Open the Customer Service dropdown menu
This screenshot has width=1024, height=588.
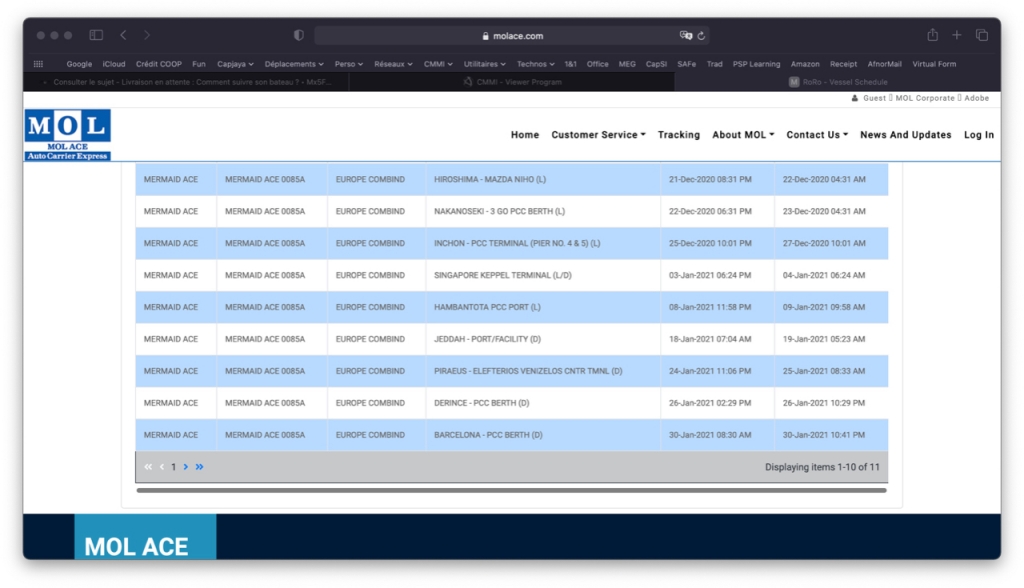(x=598, y=135)
